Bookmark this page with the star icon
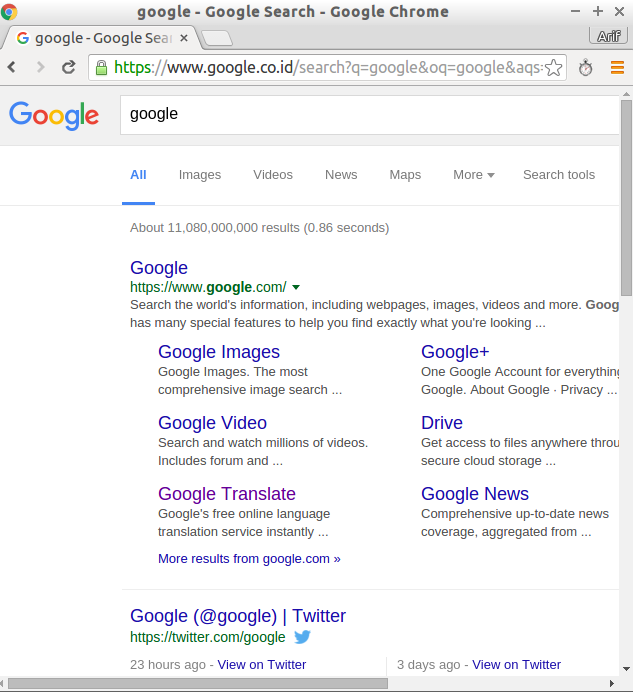The height and width of the screenshot is (692, 633). 554,68
